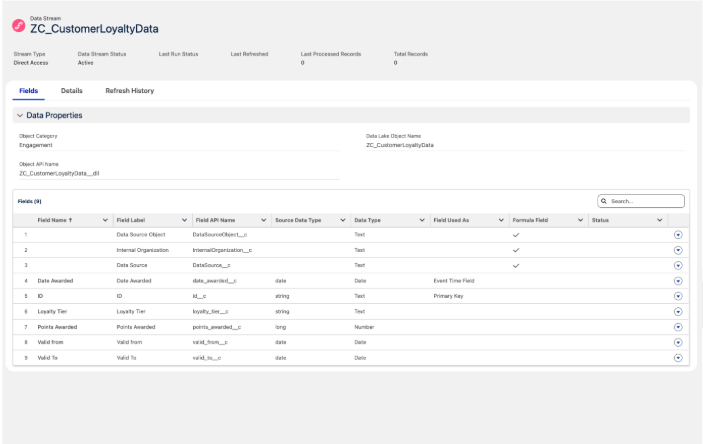Switch to the Details tab
Viewport: 703px width, 444px height.
click(x=72, y=91)
